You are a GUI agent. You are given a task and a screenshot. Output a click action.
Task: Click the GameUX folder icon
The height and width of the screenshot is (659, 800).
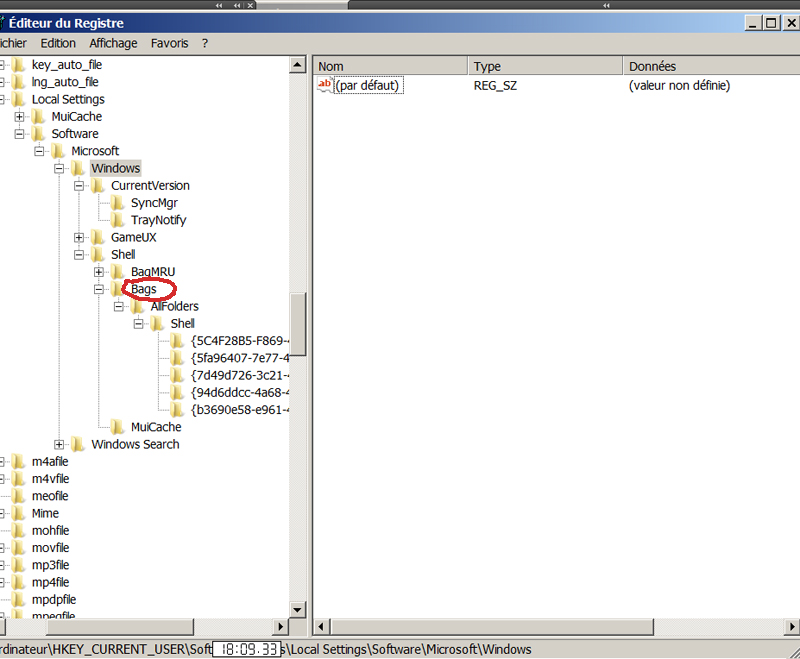tap(98, 237)
